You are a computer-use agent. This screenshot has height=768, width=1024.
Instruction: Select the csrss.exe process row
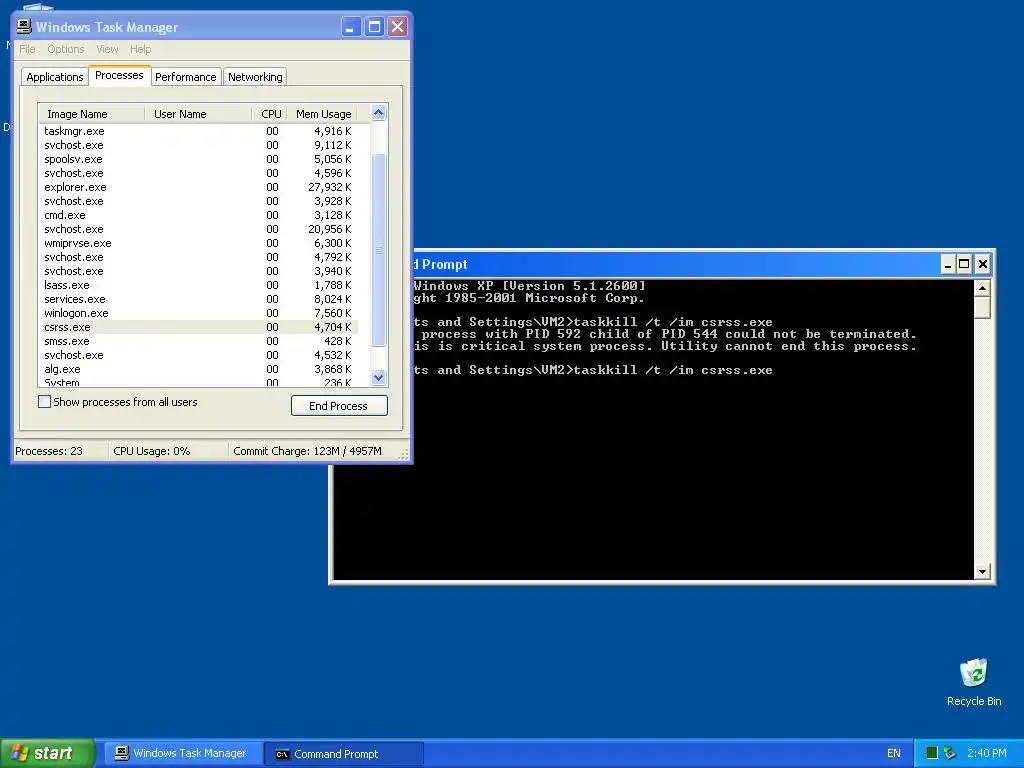tap(199, 327)
